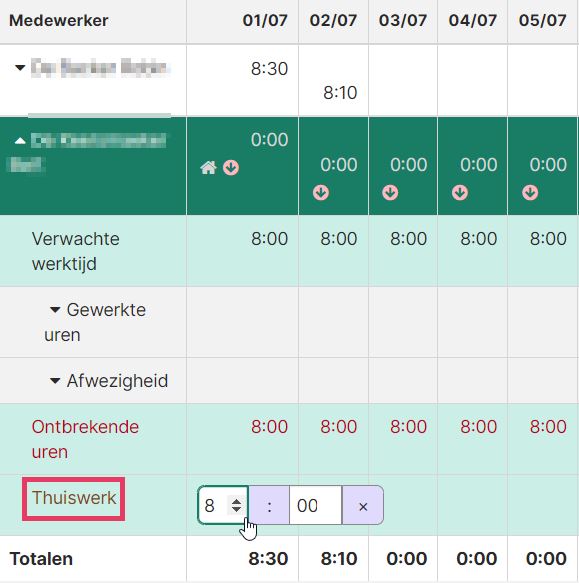Click the pink down-arrow icon in 03/07 column
Image resolution: width=579 pixels, height=583 pixels.
click(x=390, y=193)
